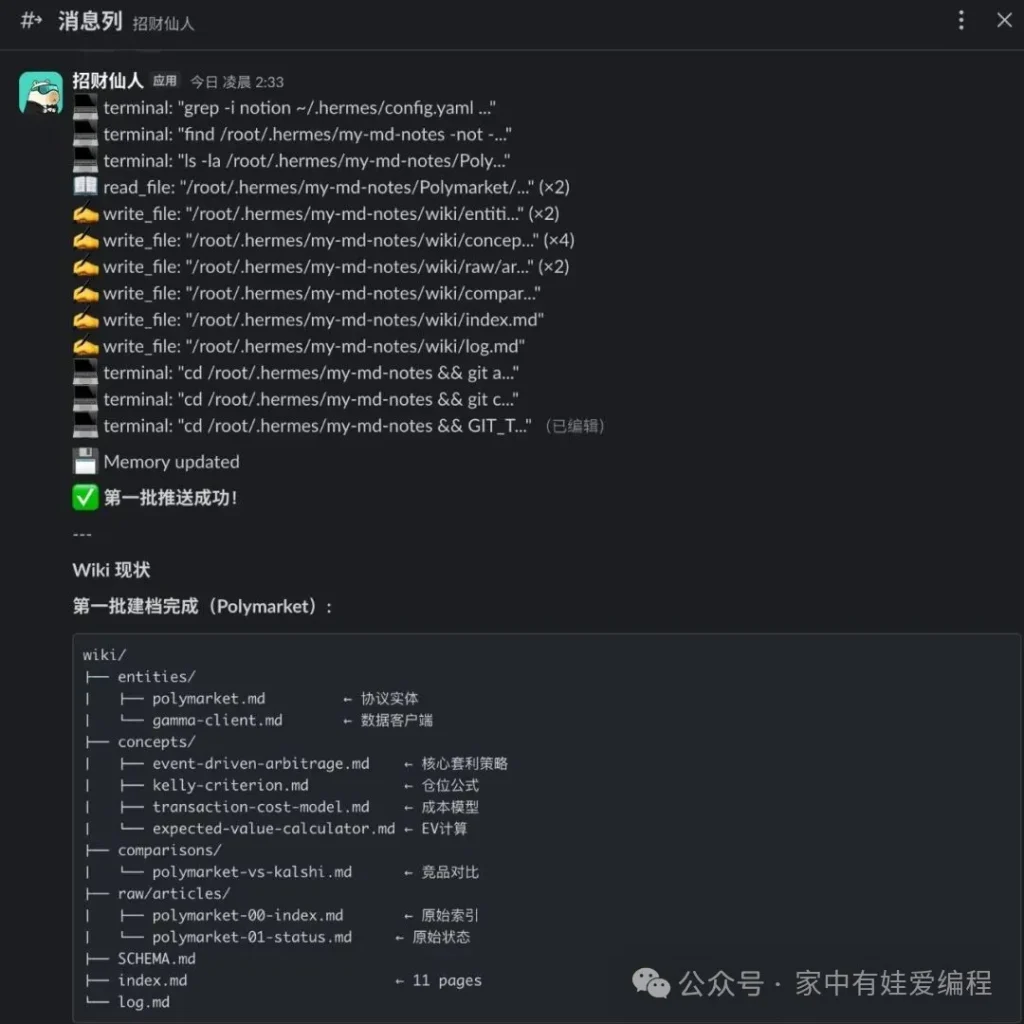Open the 招财仙人 sender name profile

(108, 81)
